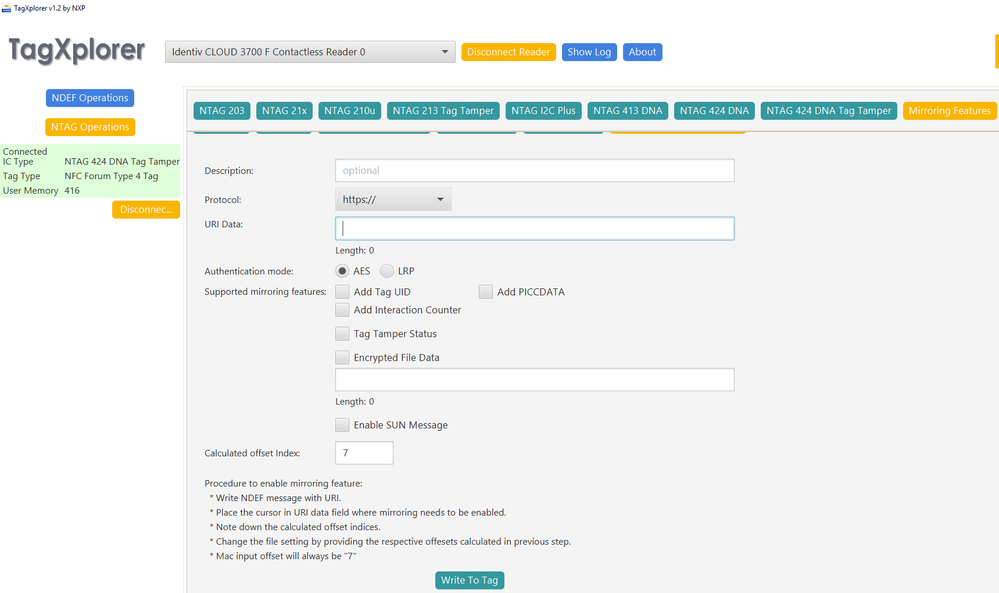Click the TagXplorer logo text
This screenshot has width=999, height=593.
pyautogui.click(x=76, y=51)
